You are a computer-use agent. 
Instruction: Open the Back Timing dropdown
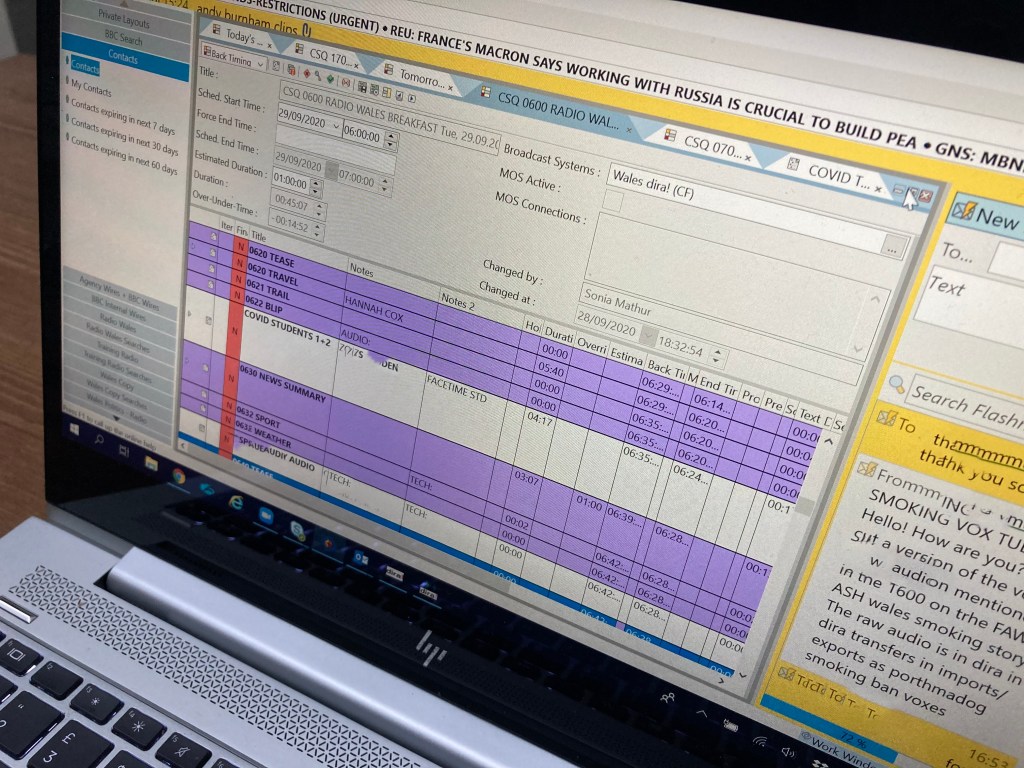(260, 63)
